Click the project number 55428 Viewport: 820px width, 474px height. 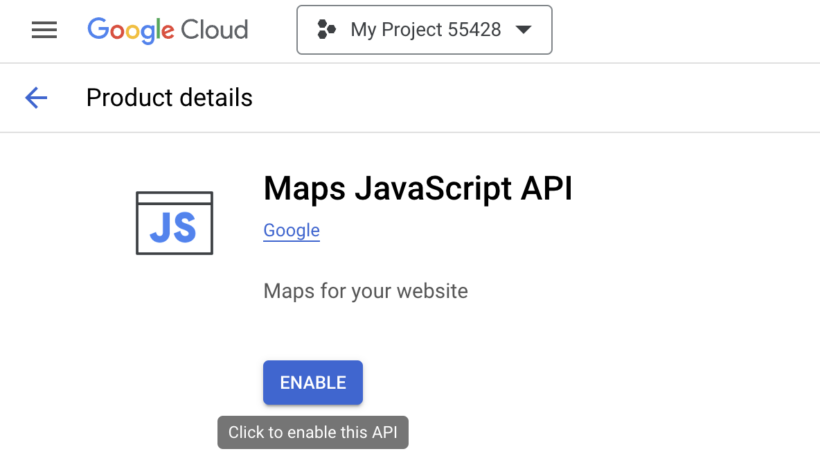pos(473,30)
